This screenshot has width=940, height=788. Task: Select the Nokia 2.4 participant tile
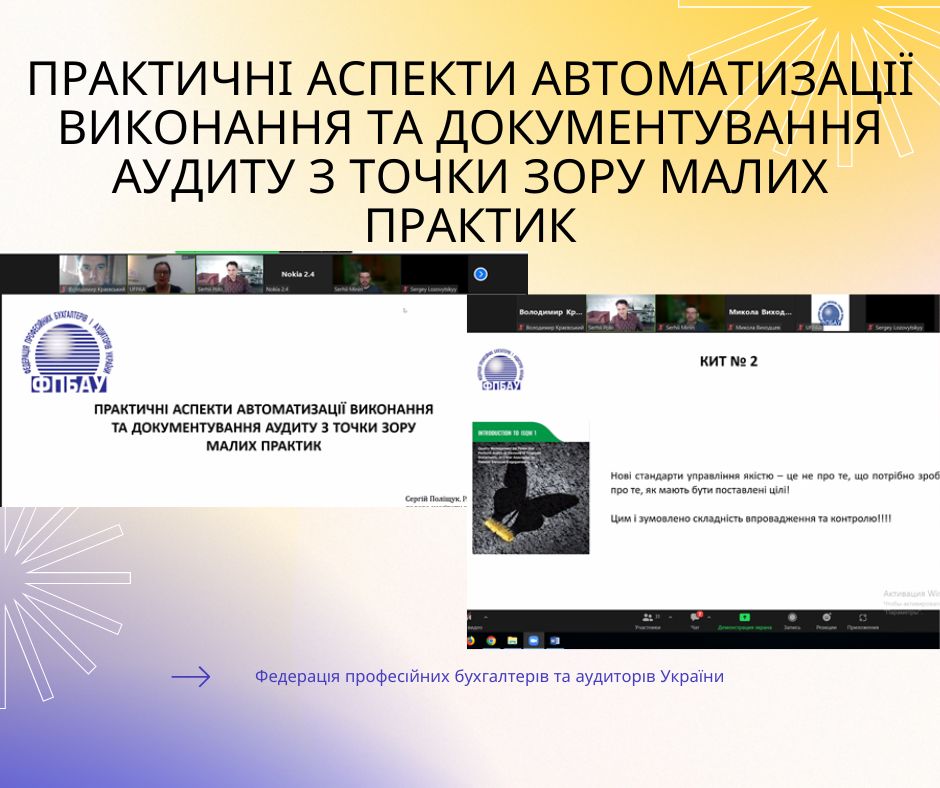point(298,274)
